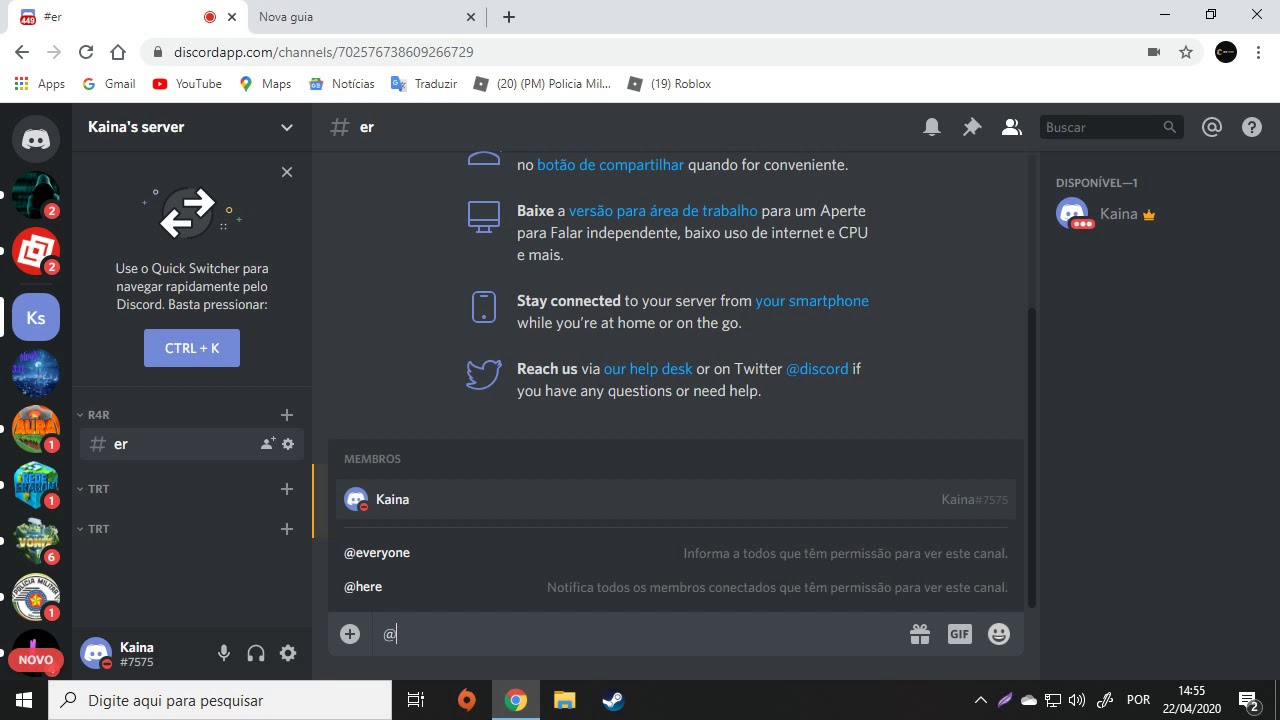1280x720 pixels.
Task: Open the Aura server icon
Action: pos(36,429)
